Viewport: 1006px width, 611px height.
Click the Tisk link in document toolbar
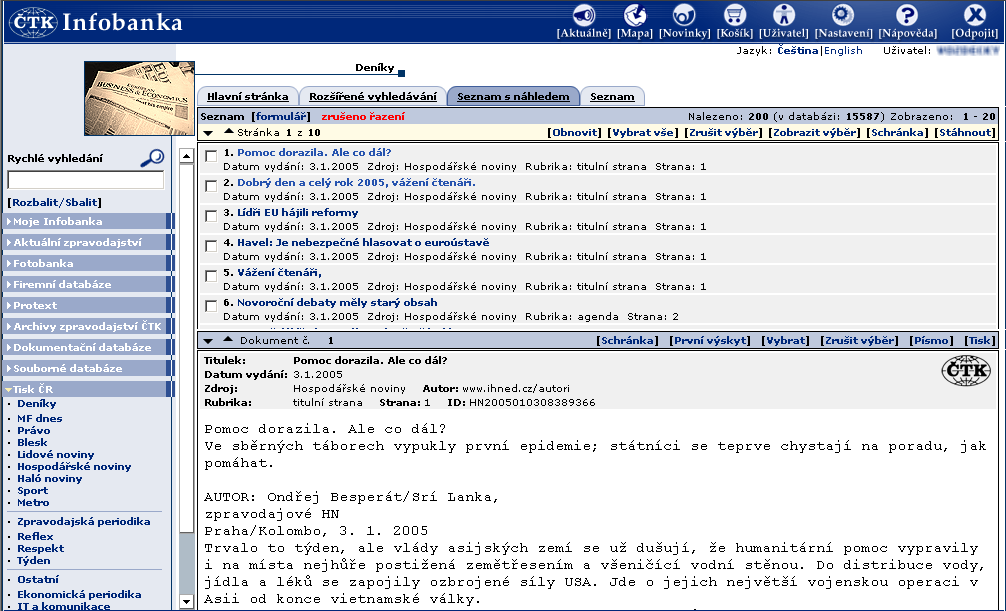coord(980,341)
